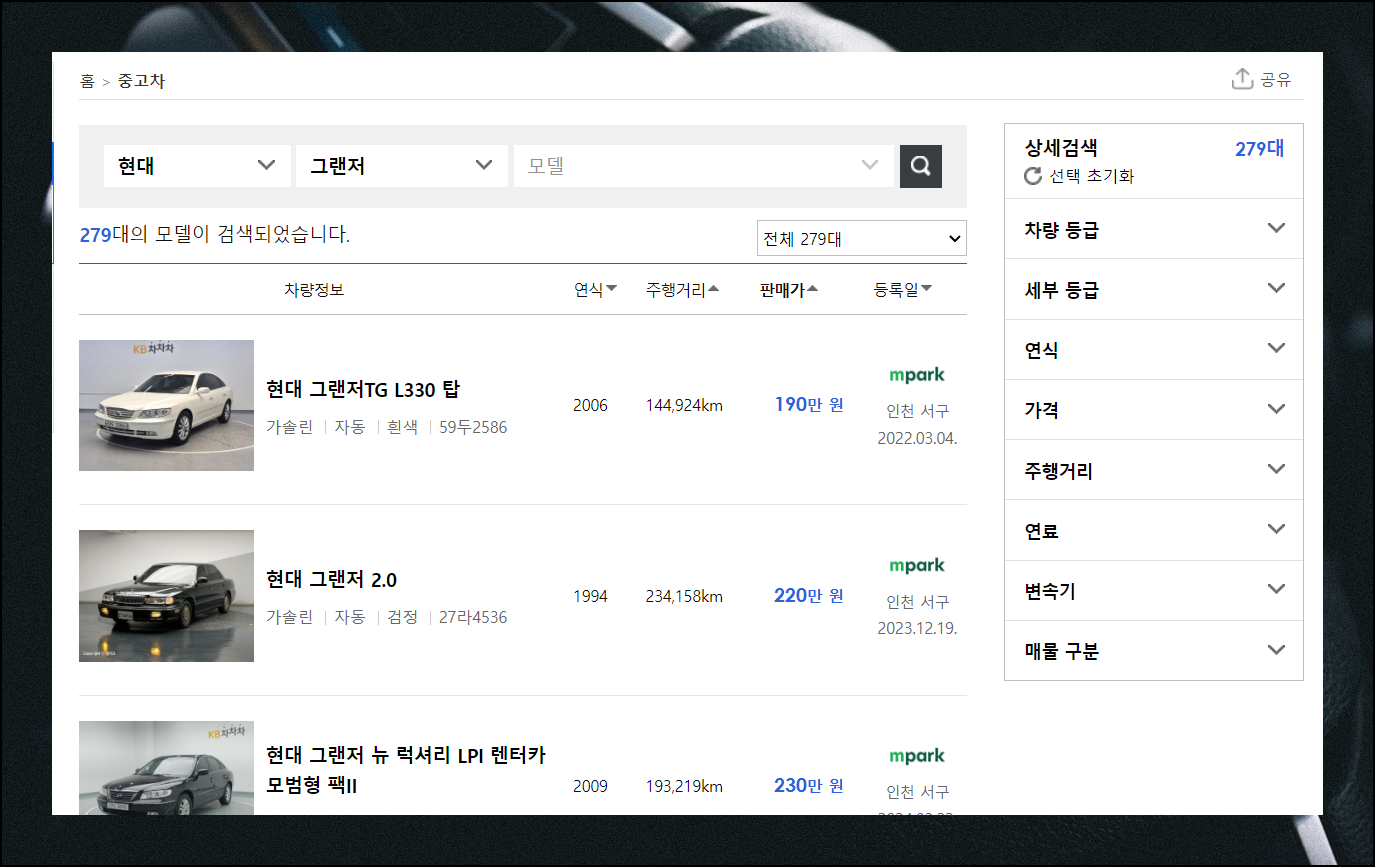Expand the 세부 등급 filter
The width and height of the screenshot is (1375, 867).
[x=1154, y=289]
